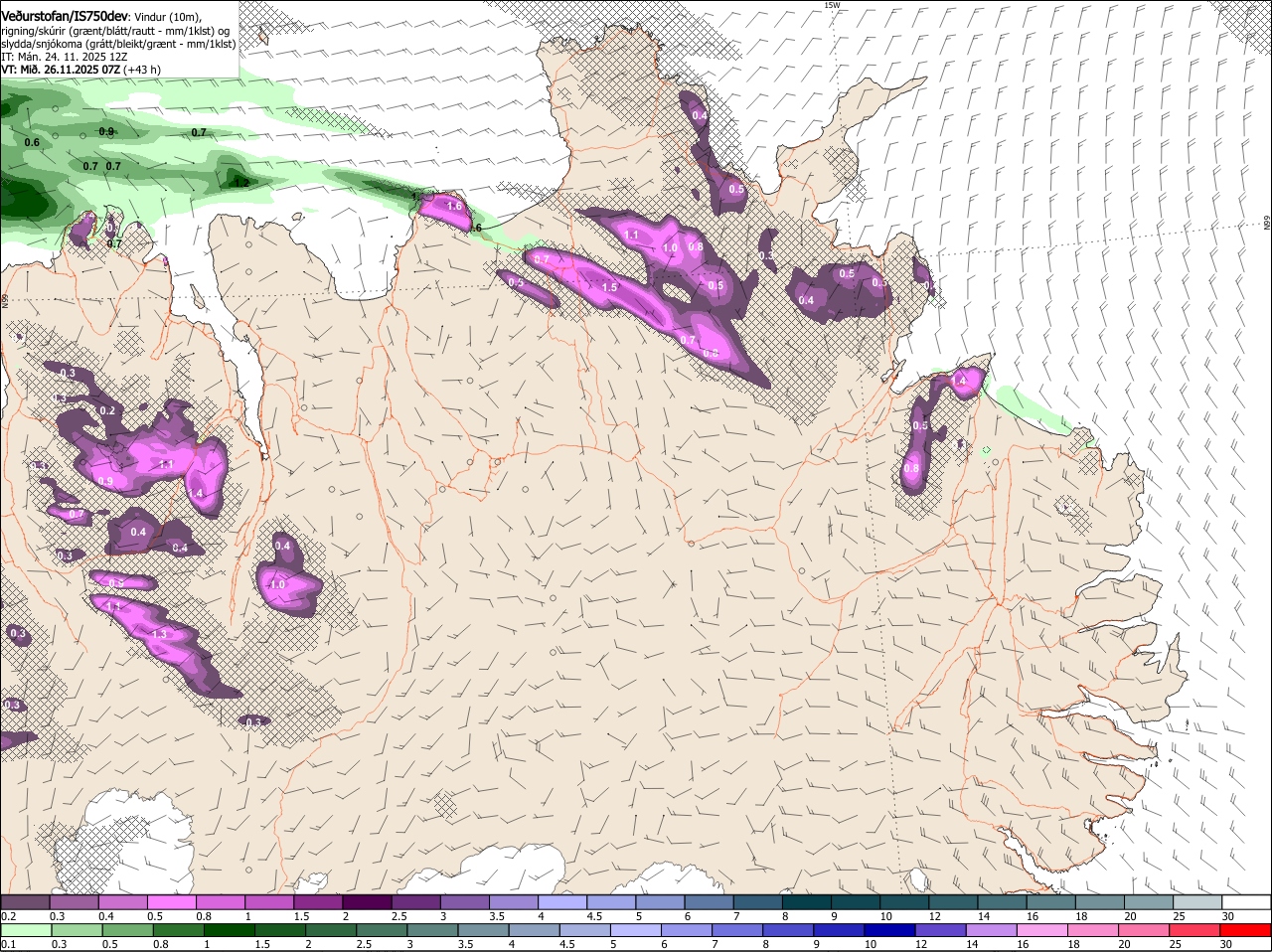
Task: Click the N99 latitude label on left edge
Action: [5, 299]
